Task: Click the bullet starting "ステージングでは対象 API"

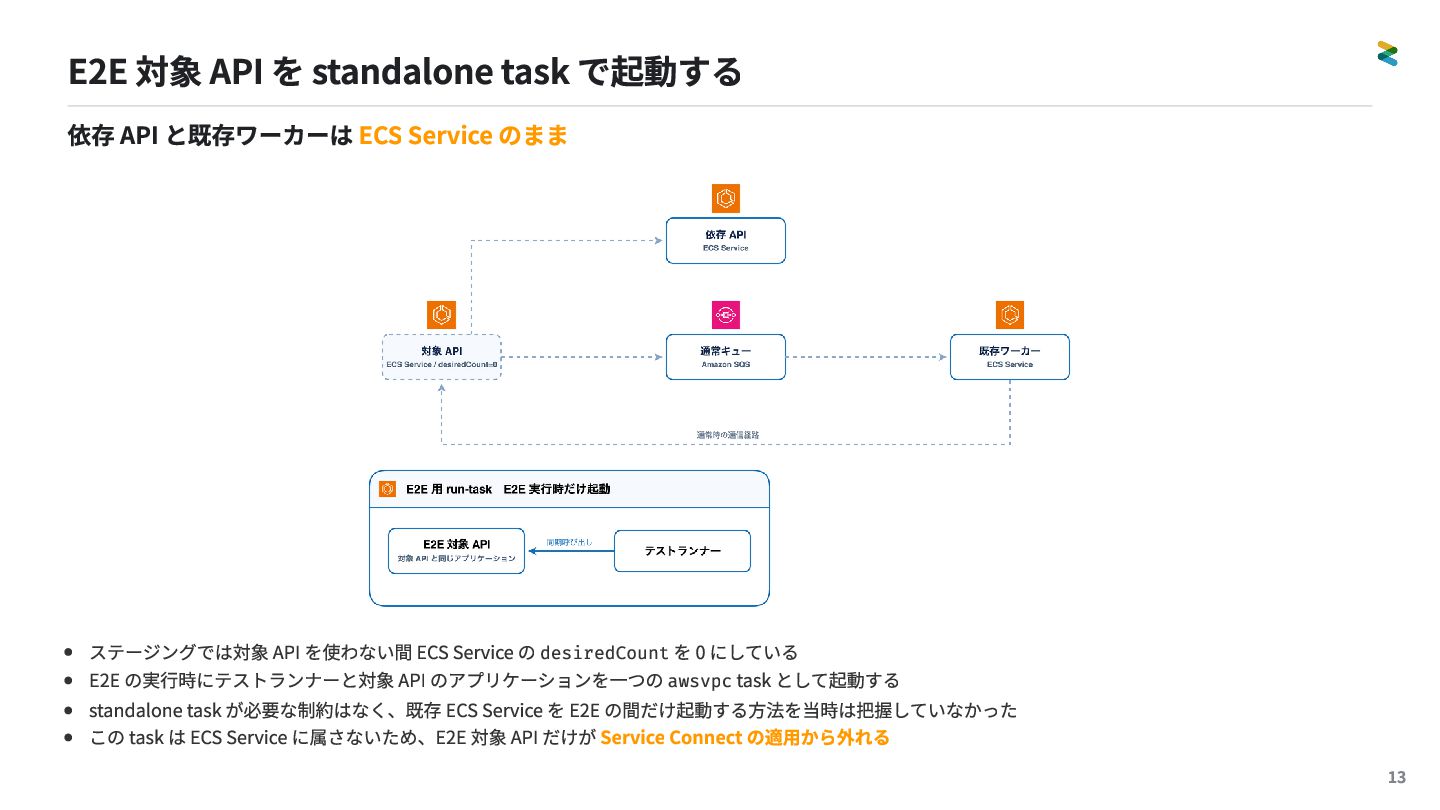Action: click(443, 653)
